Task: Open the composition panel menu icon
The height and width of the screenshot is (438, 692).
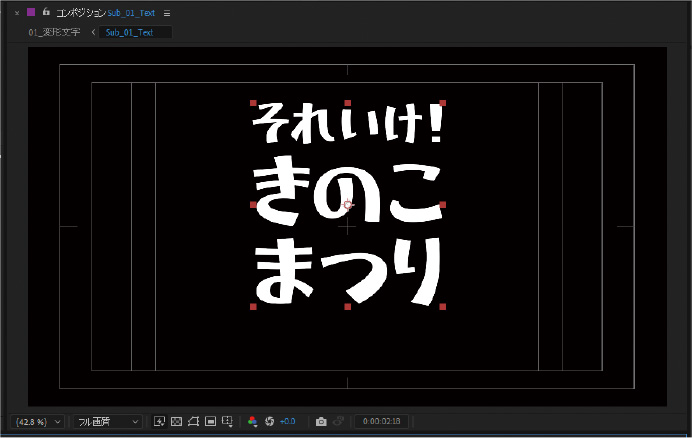Action: point(167,13)
